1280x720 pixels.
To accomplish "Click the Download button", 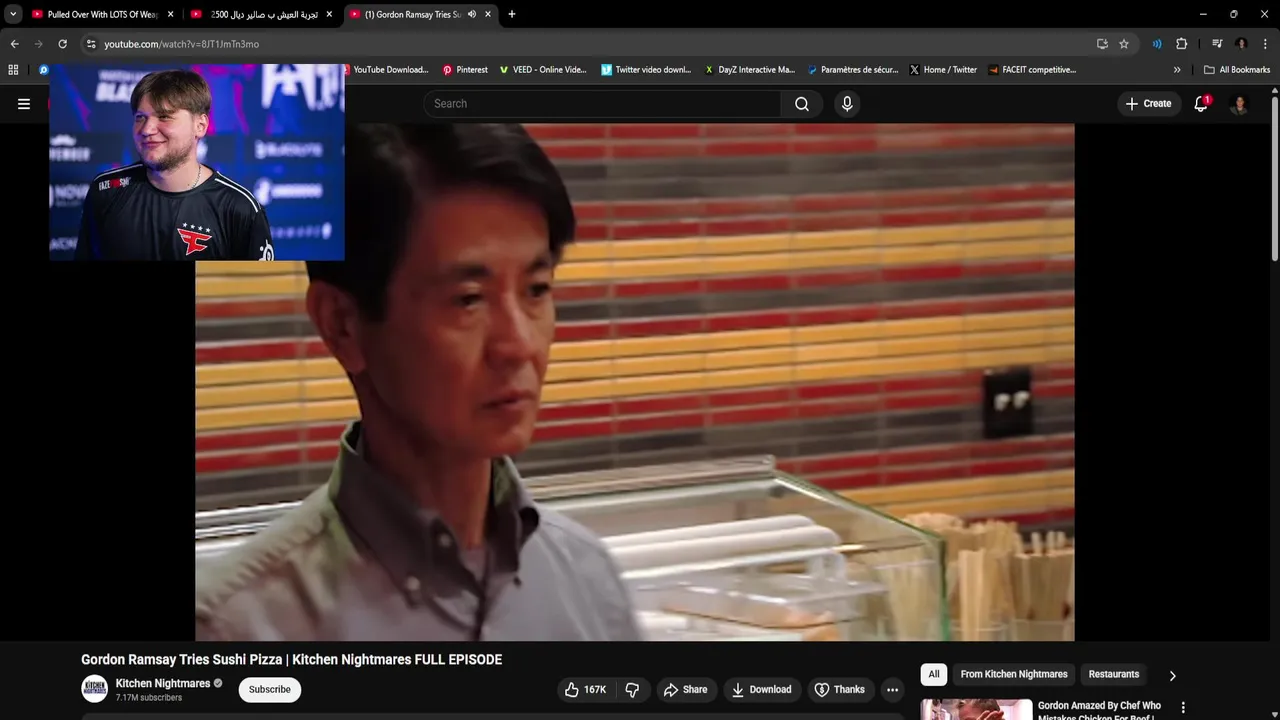I will click(x=761, y=690).
